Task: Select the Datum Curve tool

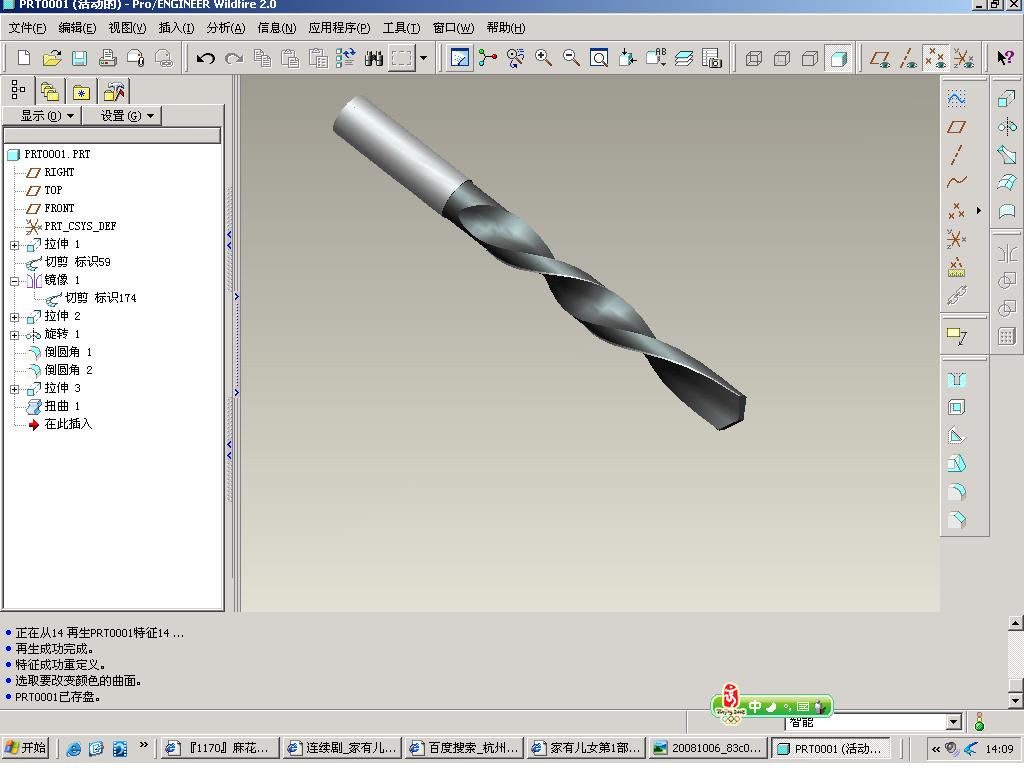Action: [956, 182]
